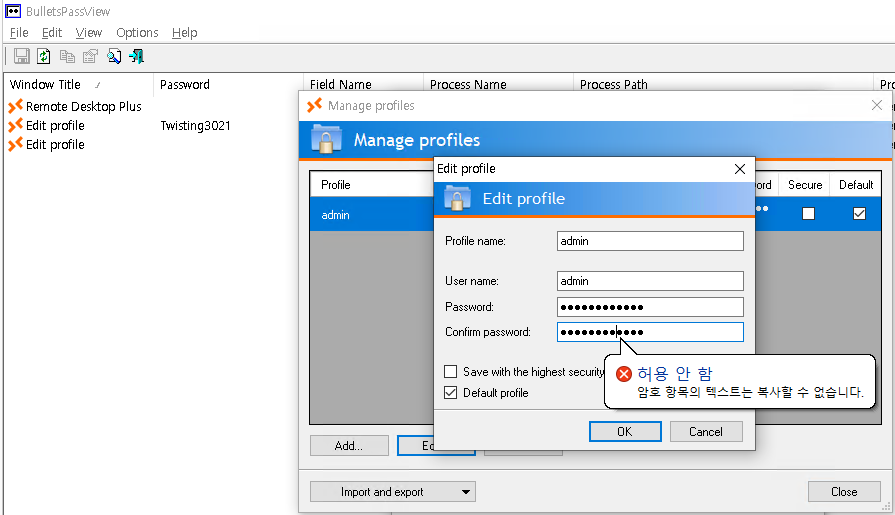Click the Confirm password field

click(650, 332)
